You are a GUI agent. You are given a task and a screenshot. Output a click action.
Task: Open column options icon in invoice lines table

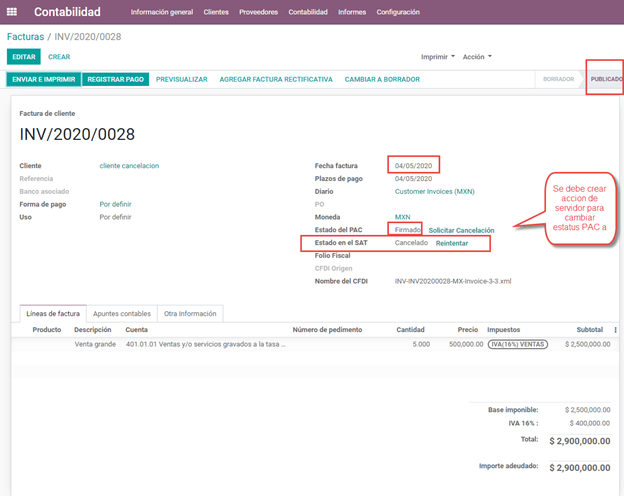pyautogui.click(x=614, y=329)
